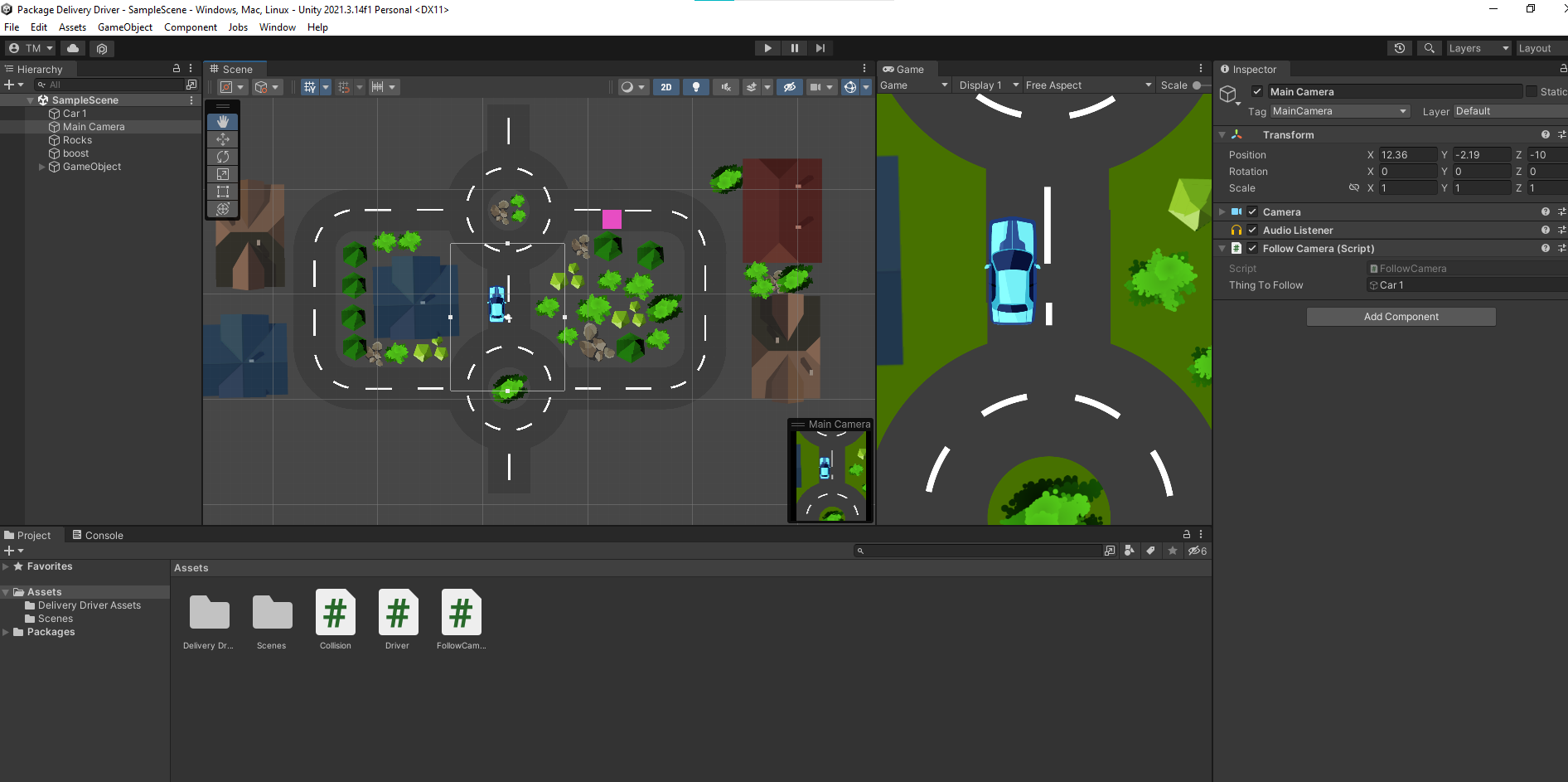Open the Free Aspect dropdown

point(1088,85)
